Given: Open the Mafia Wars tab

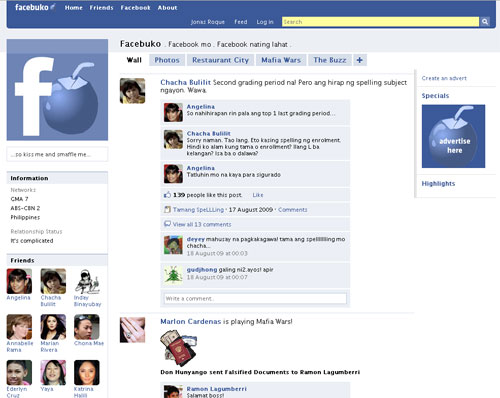Looking at the screenshot, I should tap(281, 60).
